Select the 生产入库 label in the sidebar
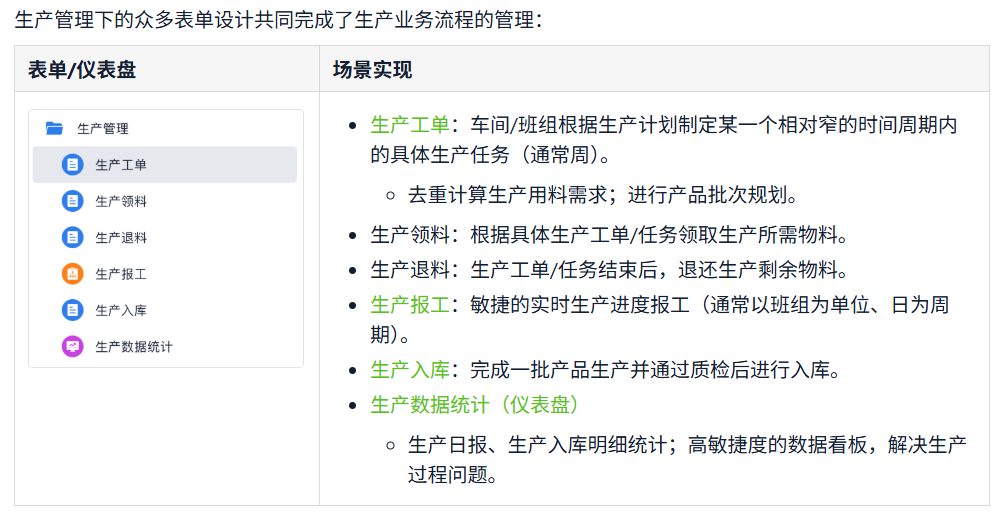Screen dimensions: 1004x521 [x=121, y=310]
